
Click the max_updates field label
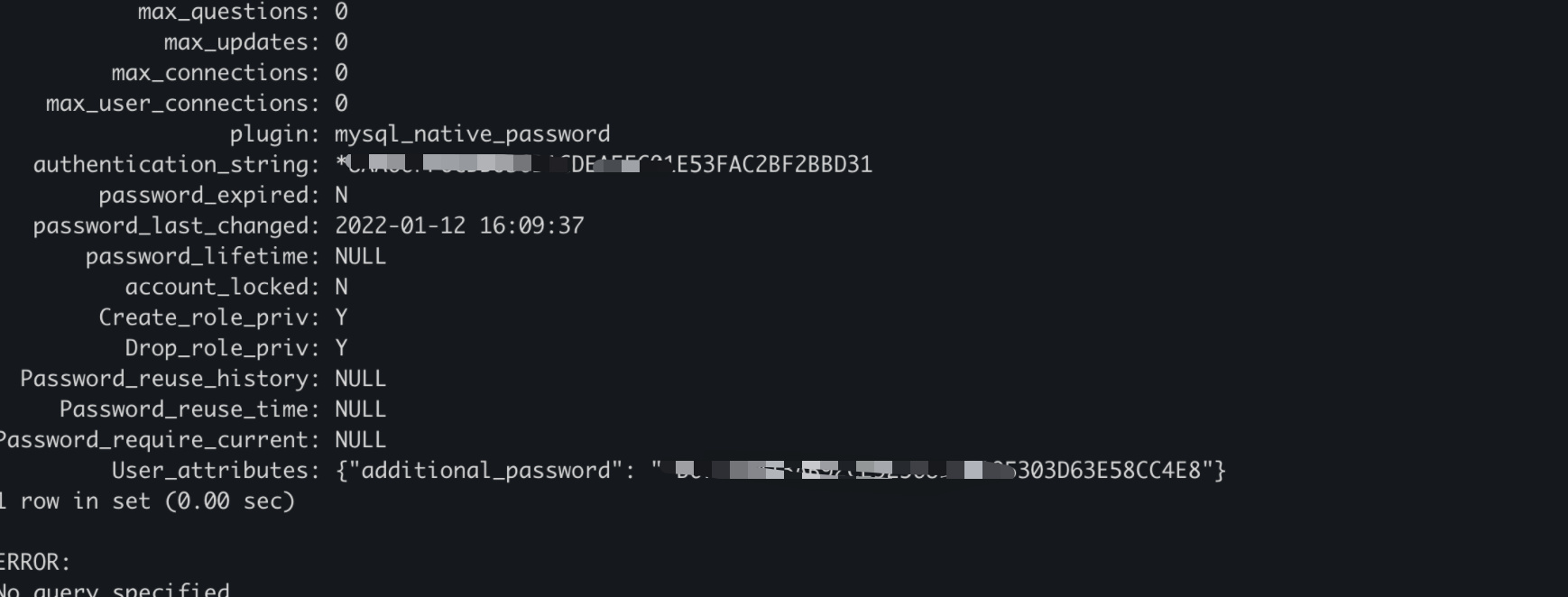[241, 42]
